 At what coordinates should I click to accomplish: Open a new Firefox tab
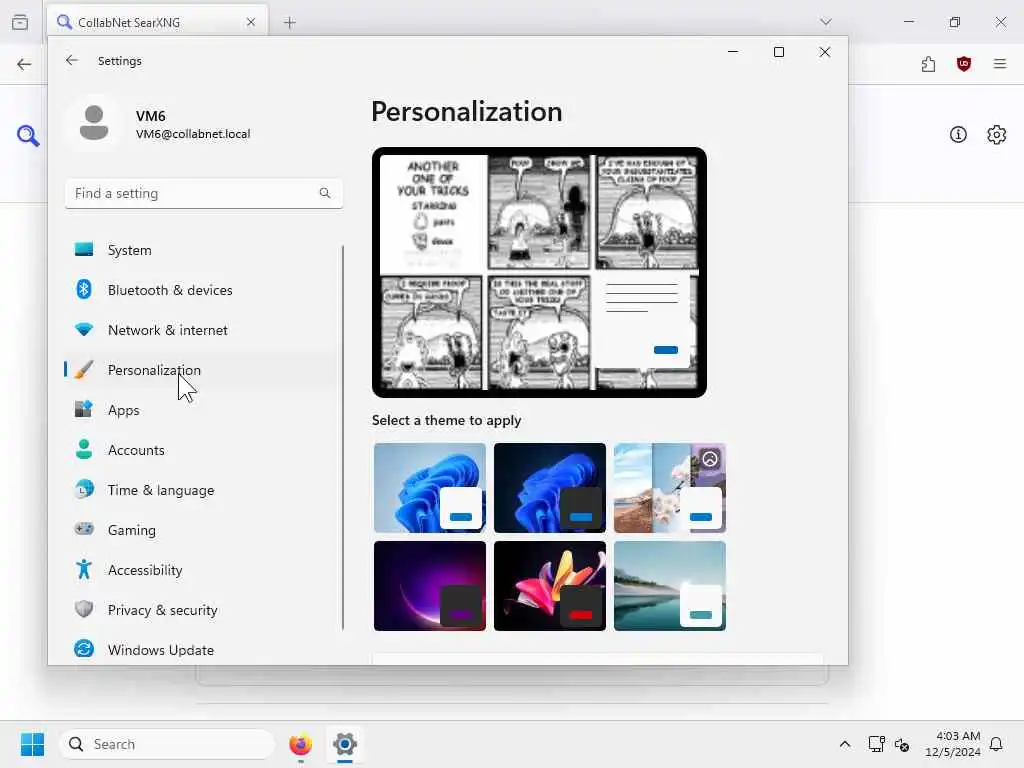290,23
